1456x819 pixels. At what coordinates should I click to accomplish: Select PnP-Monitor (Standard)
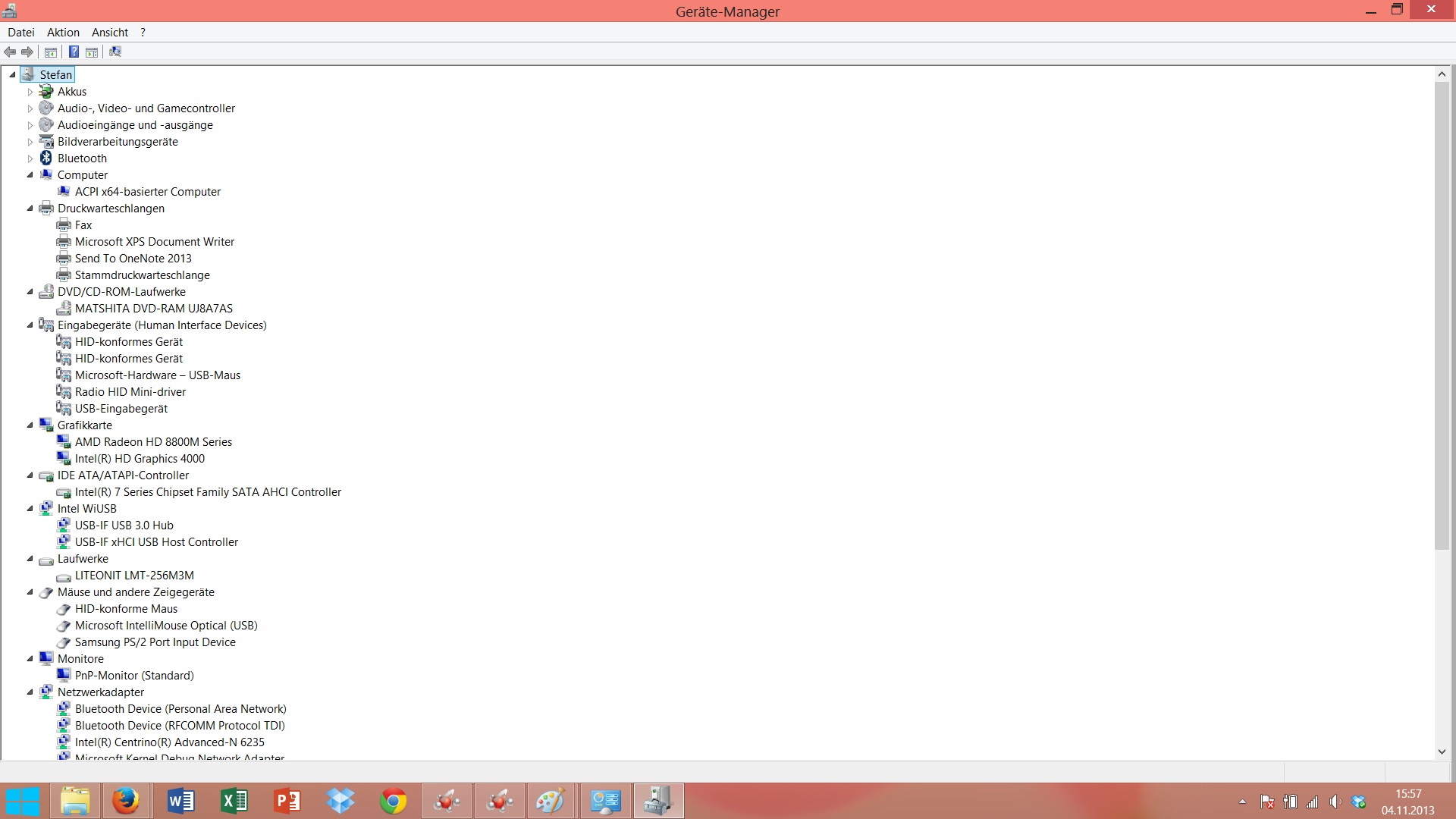135,676
